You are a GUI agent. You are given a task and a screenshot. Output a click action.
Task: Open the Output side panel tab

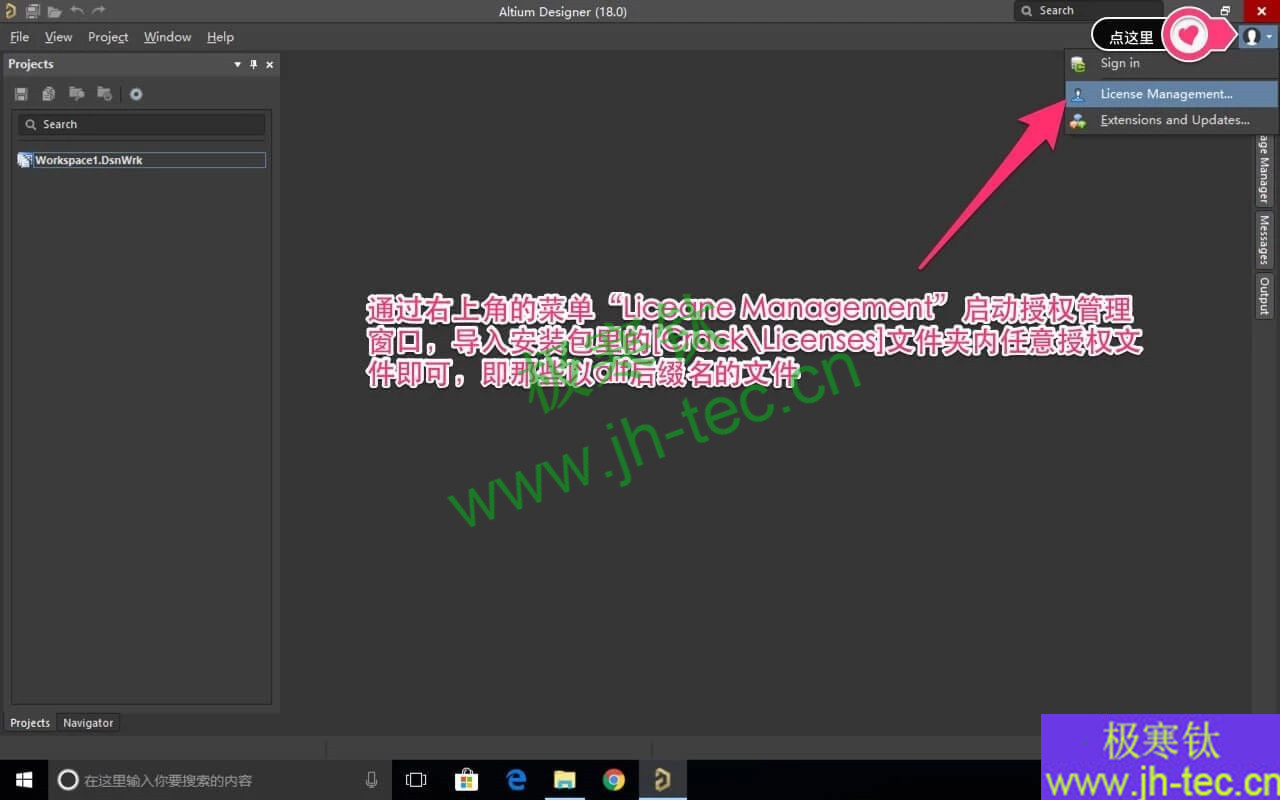[1264, 296]
